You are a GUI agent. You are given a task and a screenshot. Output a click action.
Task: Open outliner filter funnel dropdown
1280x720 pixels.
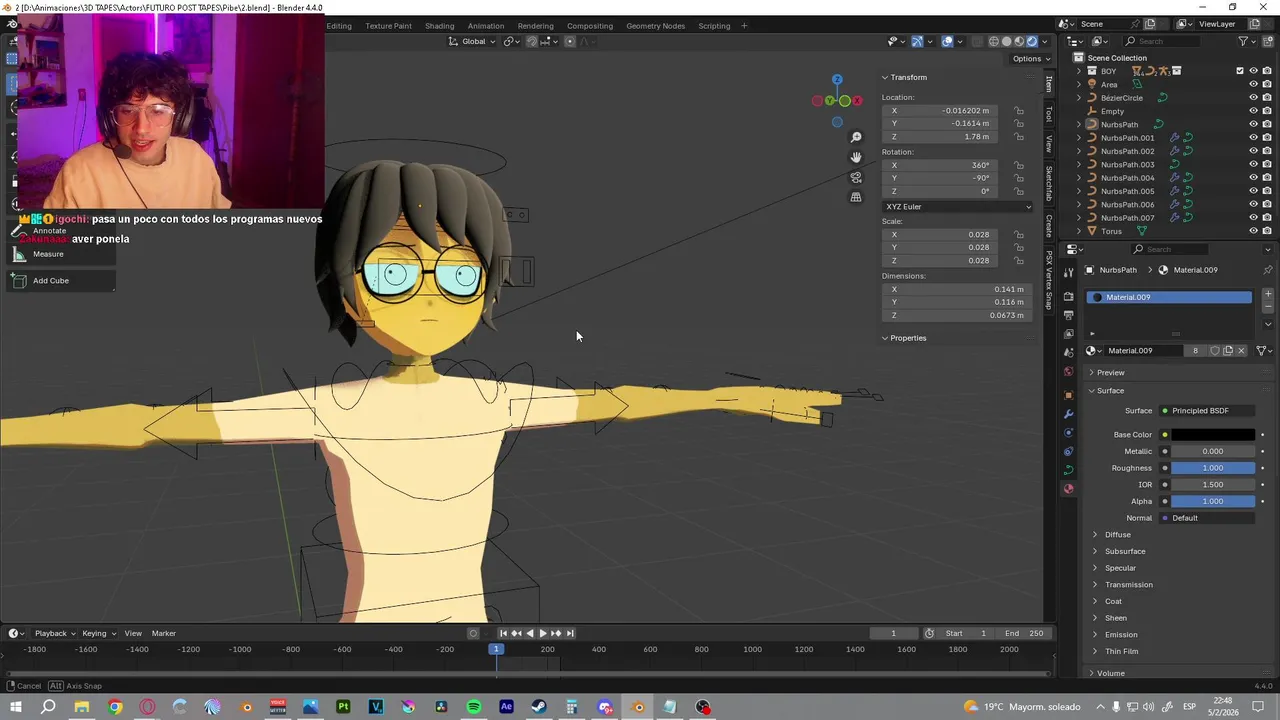[1247, 41]
